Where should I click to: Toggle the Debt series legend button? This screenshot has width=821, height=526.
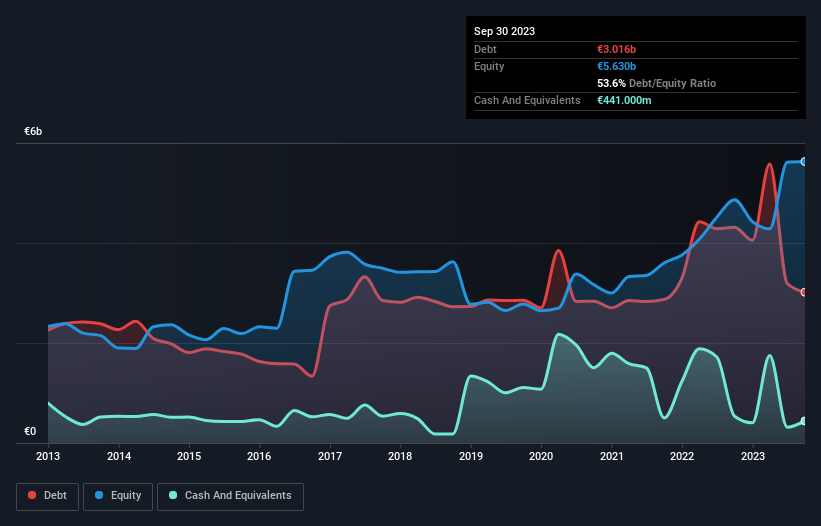tap(47, 496)
